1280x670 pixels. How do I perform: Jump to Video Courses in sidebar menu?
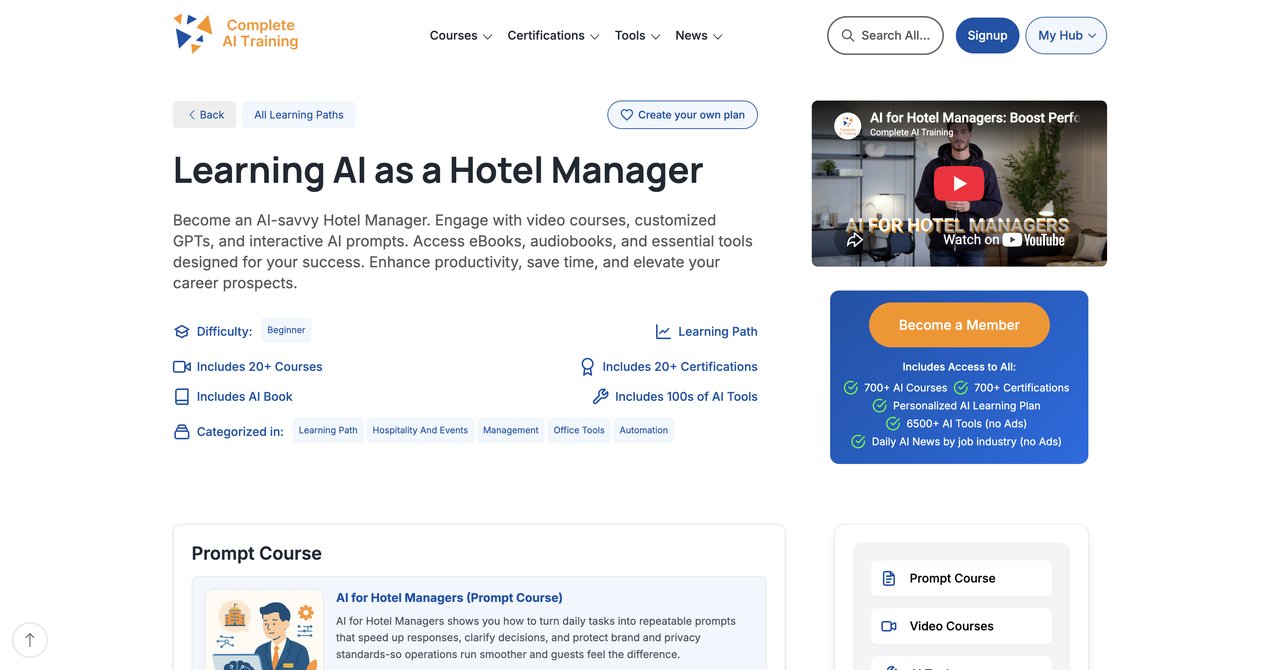(x=961, y=626)
